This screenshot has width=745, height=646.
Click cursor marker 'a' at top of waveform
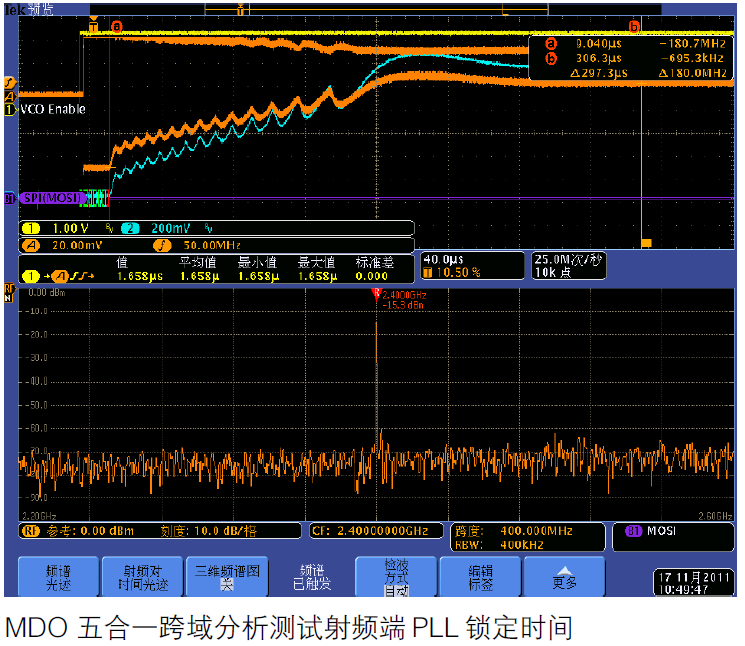tap(117, 27)
